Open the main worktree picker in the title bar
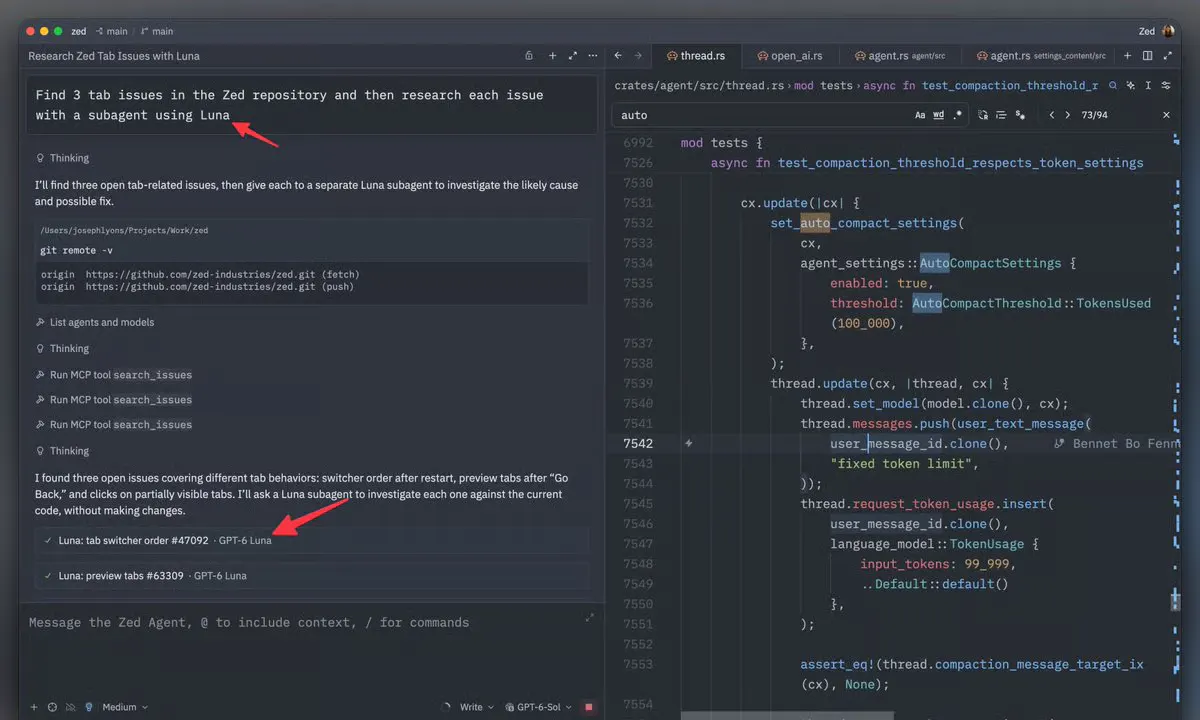Screen dimensions: 1200x720 111,31
